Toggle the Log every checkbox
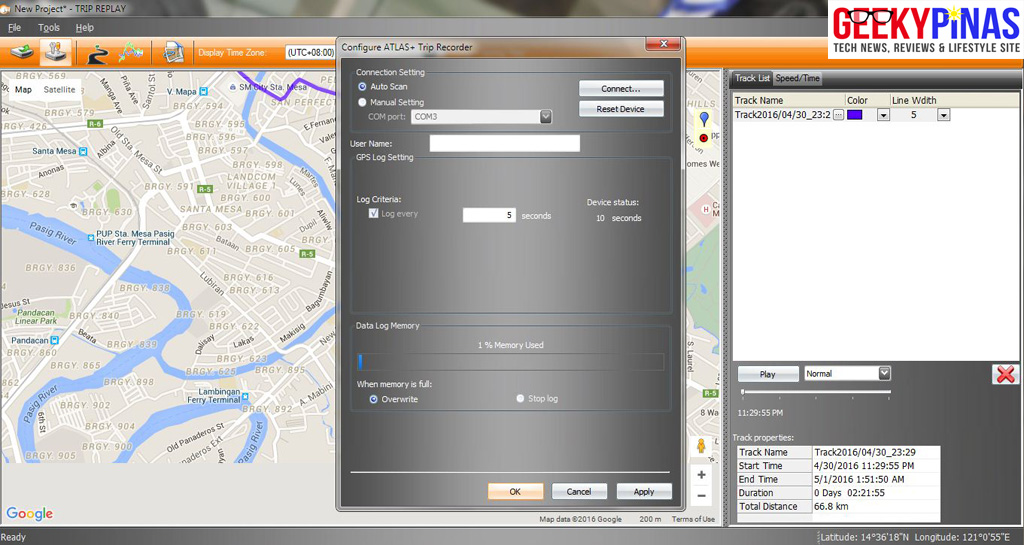1024x545 pixels. point(374,213)
